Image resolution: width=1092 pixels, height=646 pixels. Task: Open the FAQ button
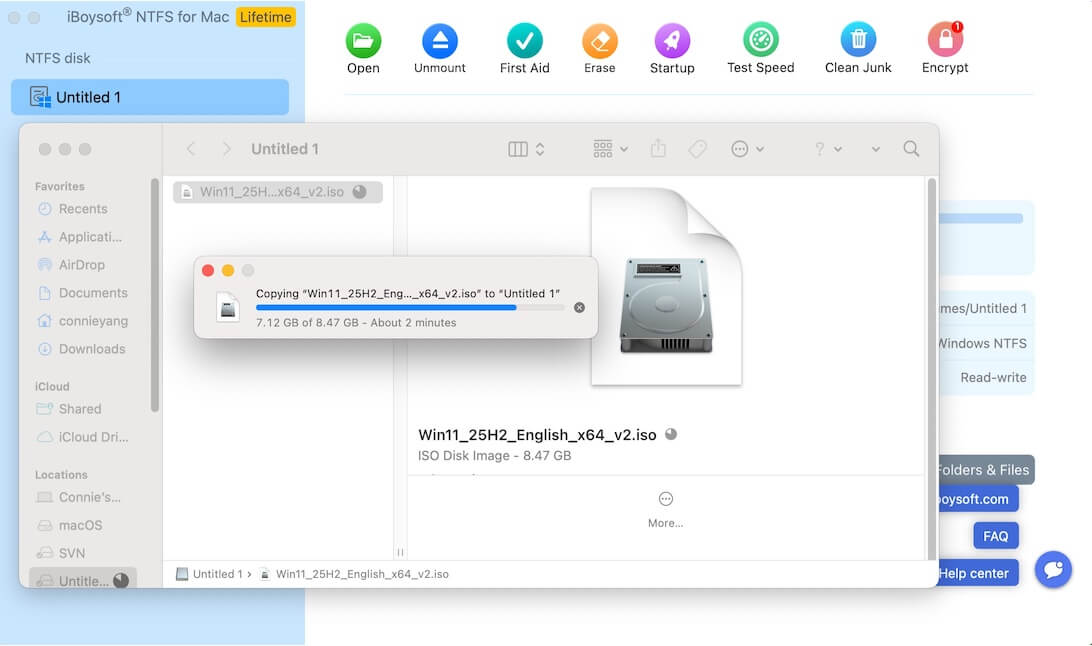tap(996, 536)
